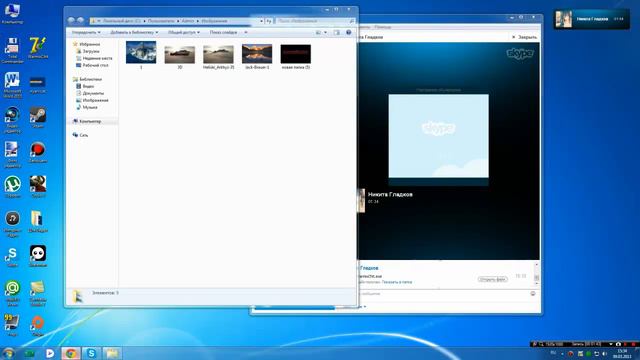640x360 pixels.
Task: Select Библиотеки in the navigation pane
Action: pos(90,79)
